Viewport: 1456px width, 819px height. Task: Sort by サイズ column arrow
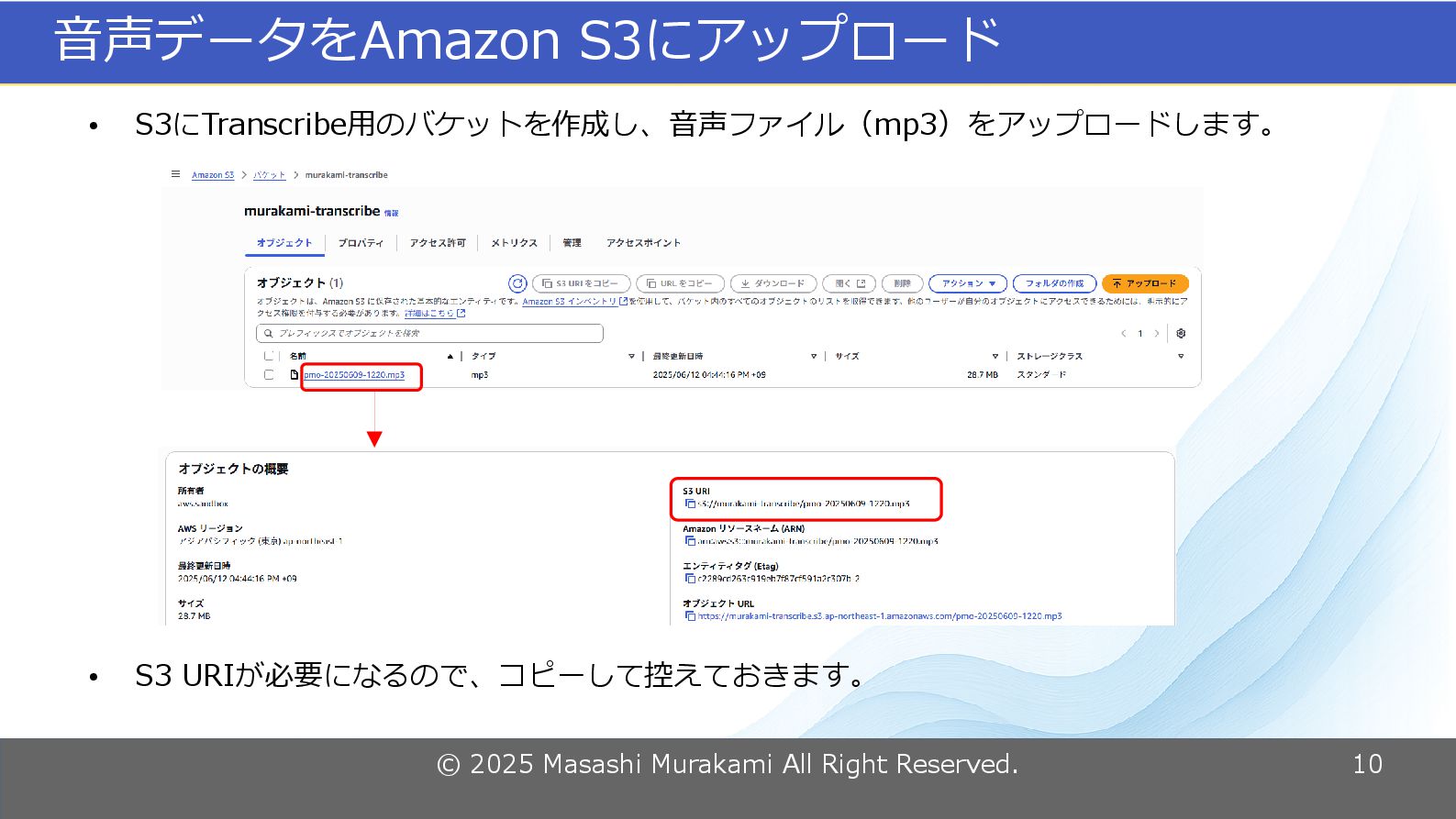(x=995, y=356)
